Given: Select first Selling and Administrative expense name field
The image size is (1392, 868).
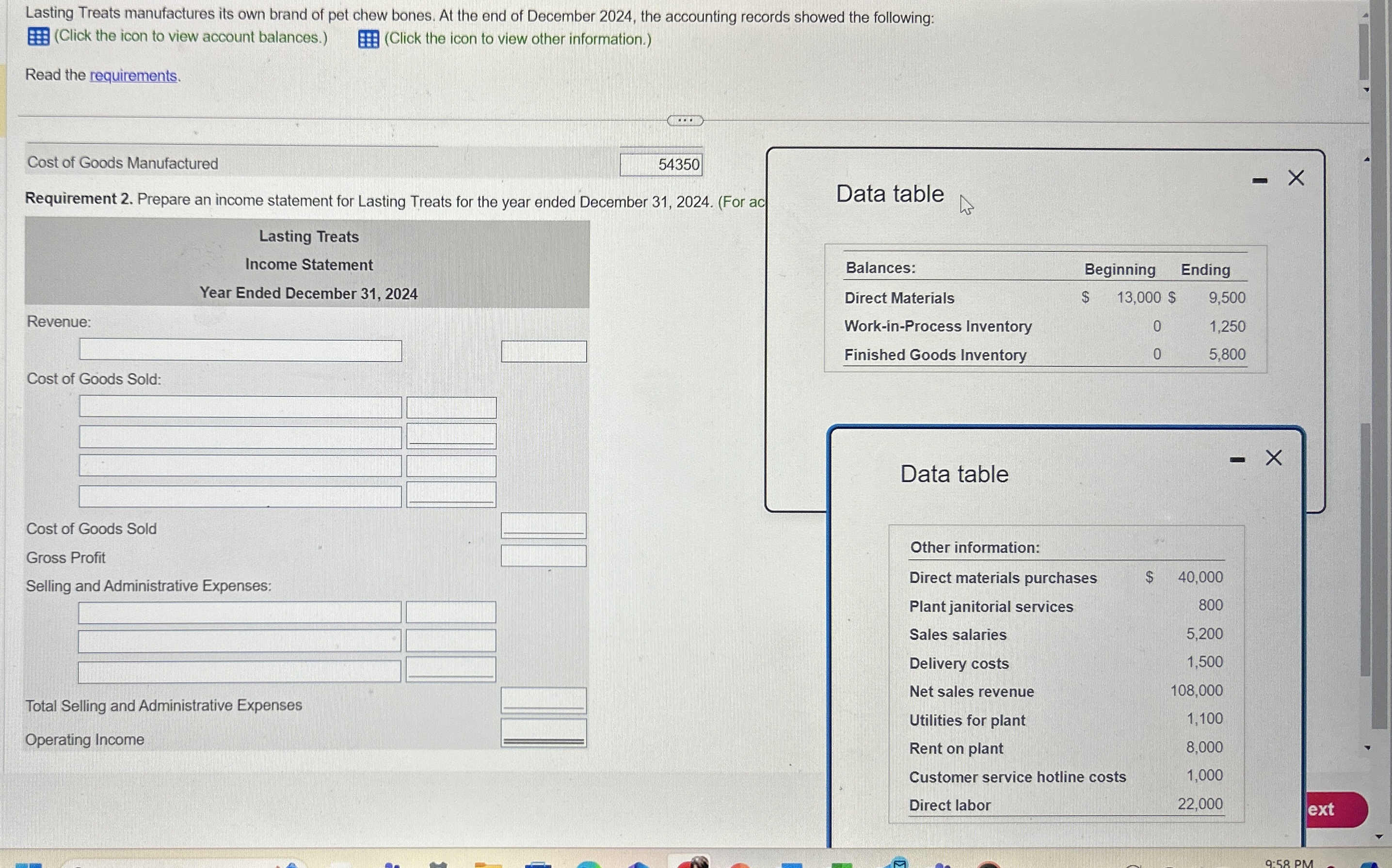Looking at the screenshot, I should coord(240,612).
